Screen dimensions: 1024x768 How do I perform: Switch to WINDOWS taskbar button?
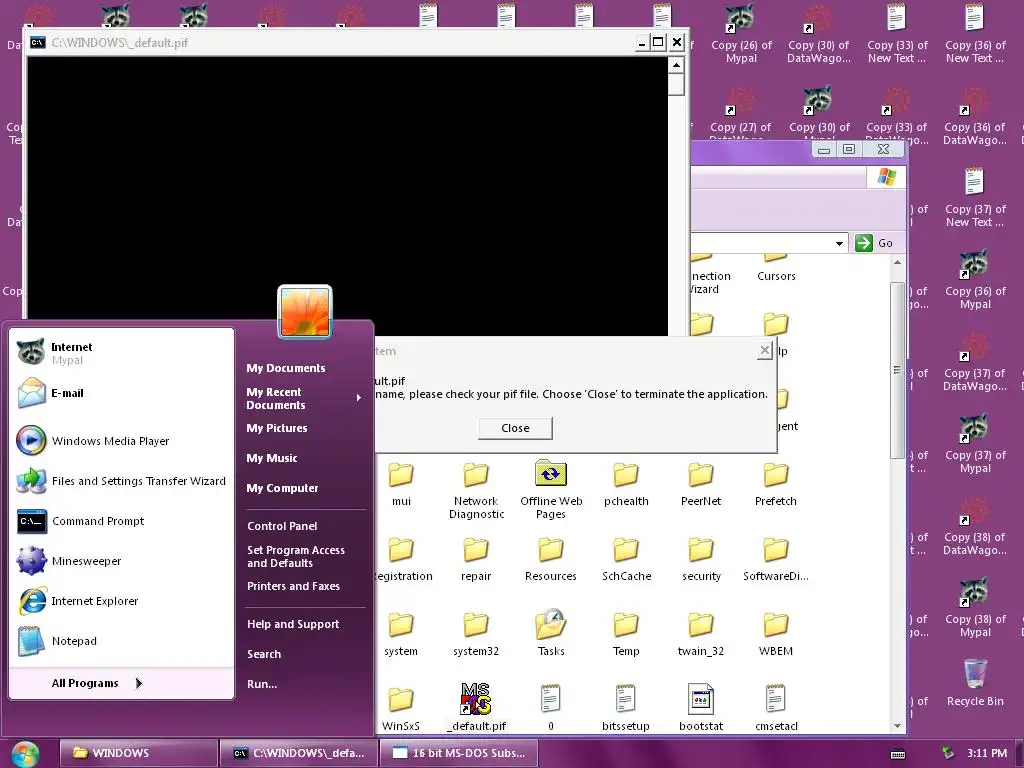(138, 753)
